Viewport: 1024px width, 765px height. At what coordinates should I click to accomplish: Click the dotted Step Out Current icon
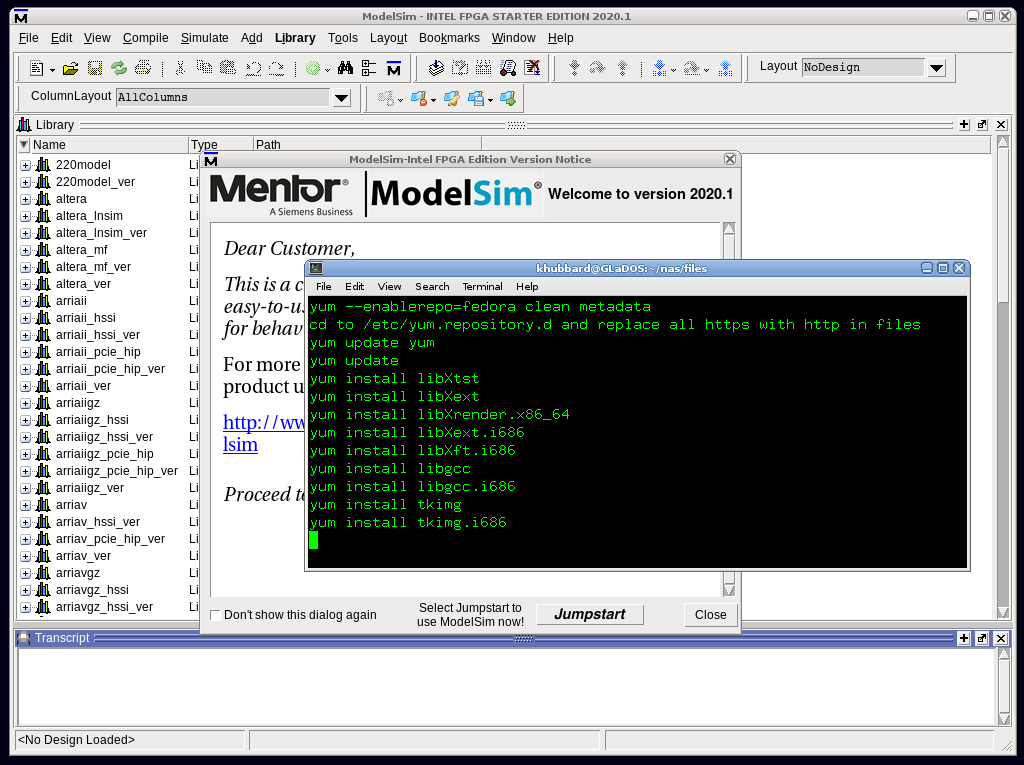coord(725,68)
